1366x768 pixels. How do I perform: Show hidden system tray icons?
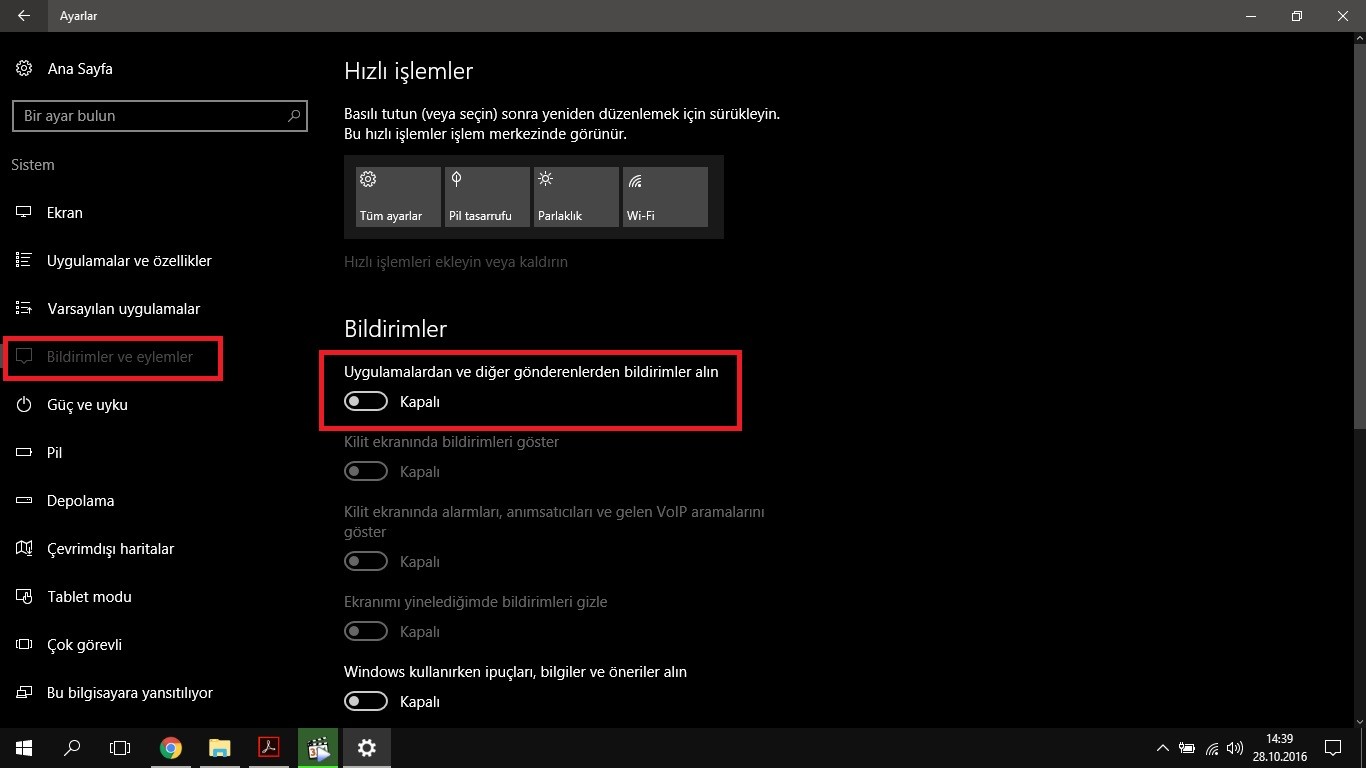(1162, 748)
